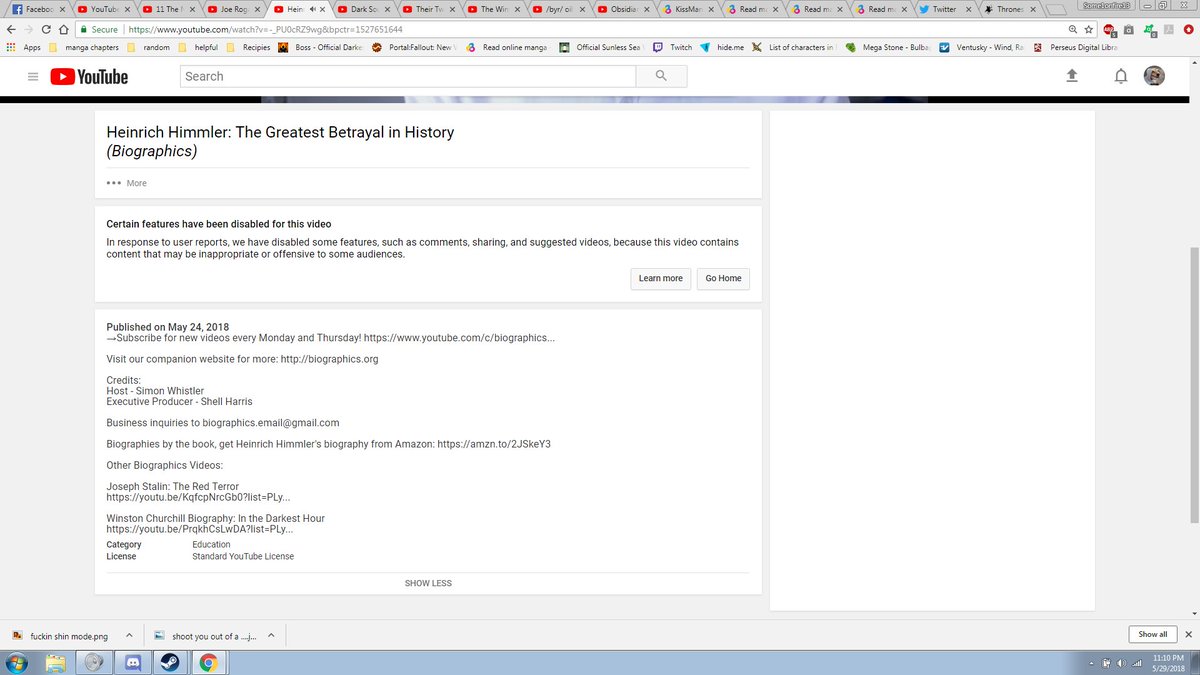Click the Education category link

click(x=211, y=545)
